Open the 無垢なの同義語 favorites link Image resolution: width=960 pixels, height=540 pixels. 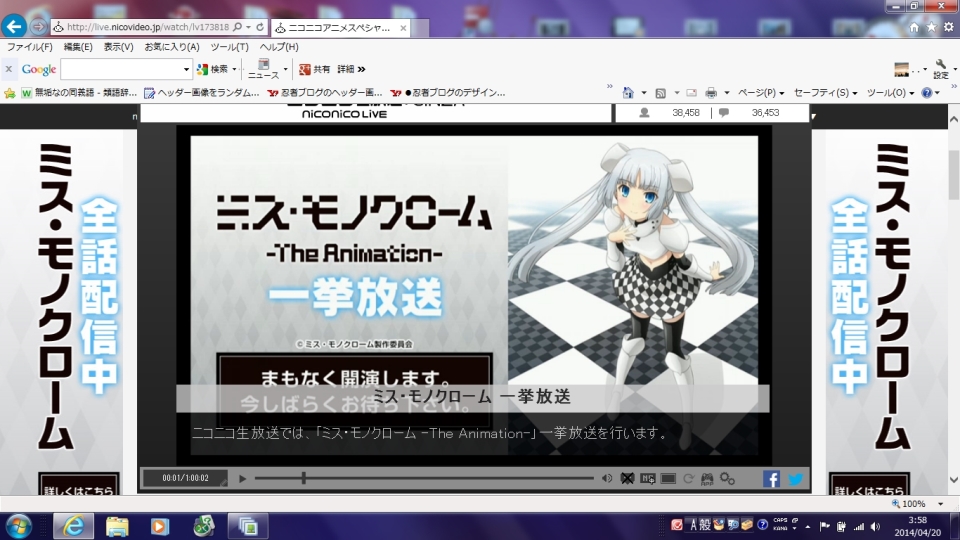[78, 93]
